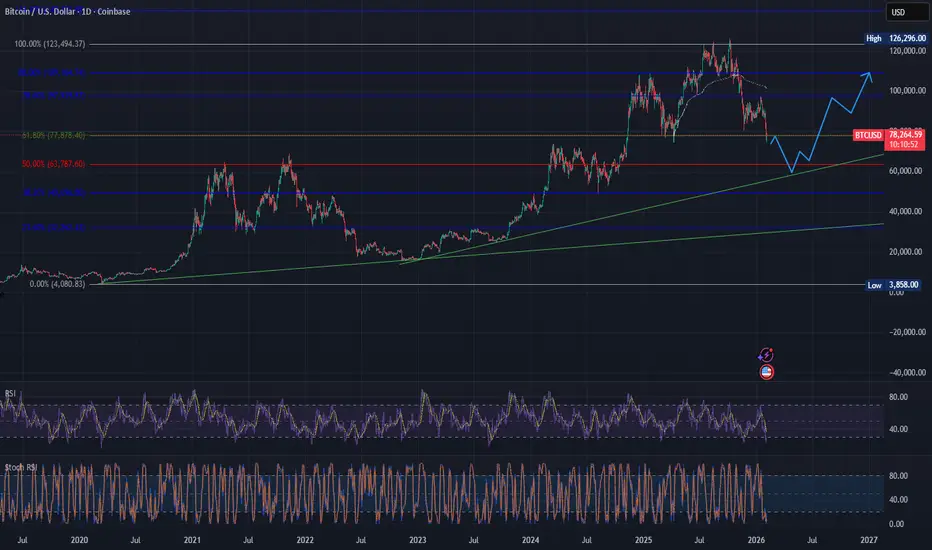Click the lightning bolt event icon
The width and height of the screenshot is (932, 550).
click(x=766, y=356)
